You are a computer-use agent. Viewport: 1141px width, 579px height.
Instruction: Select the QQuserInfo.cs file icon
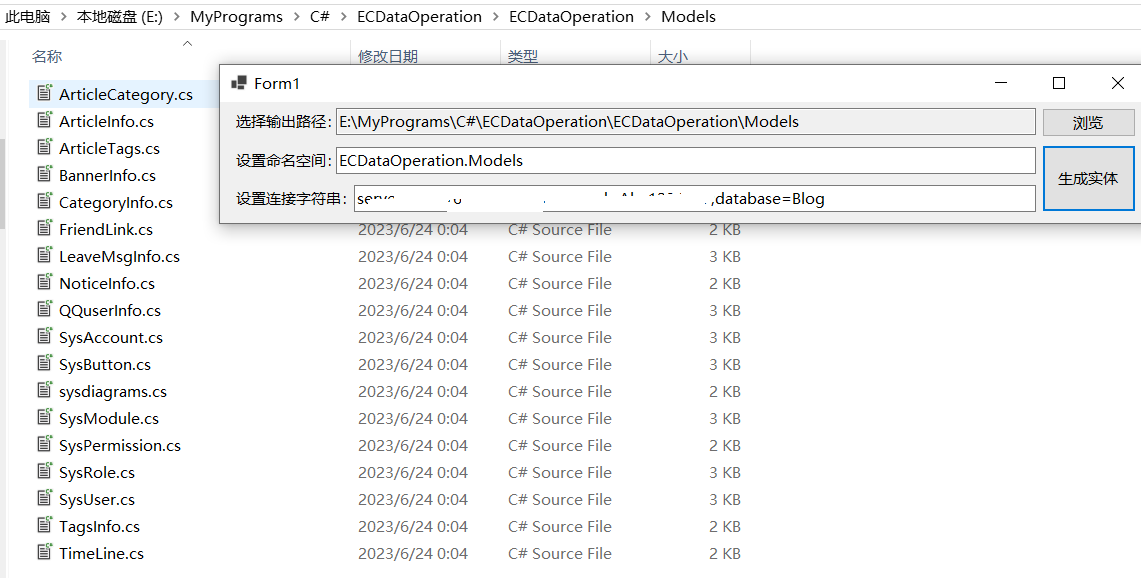pos(45,308)
